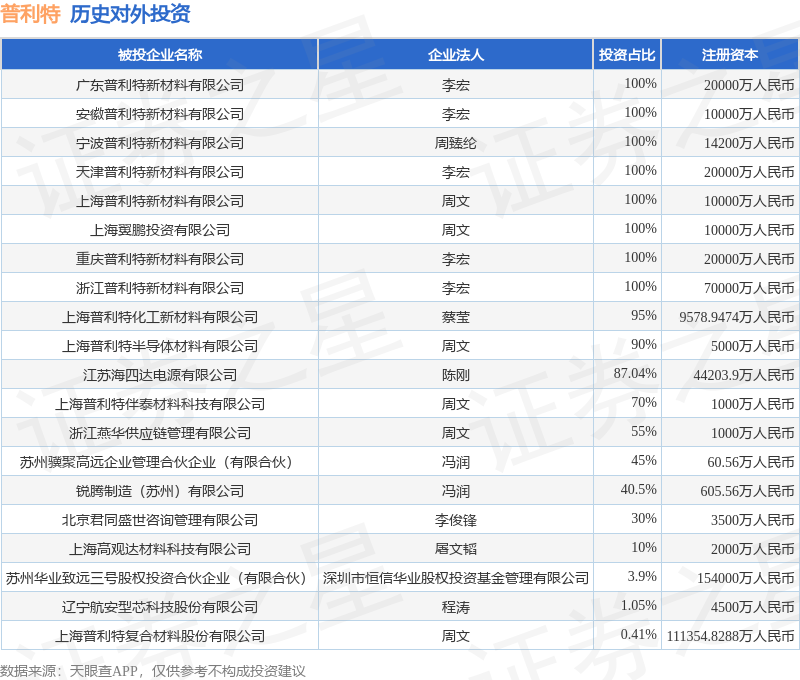The height and width of the screenshot is (680, 800).
Task: Select 上海普利特伴泰材料科技有限公司 cell
Action: click(x=160, y=405)
